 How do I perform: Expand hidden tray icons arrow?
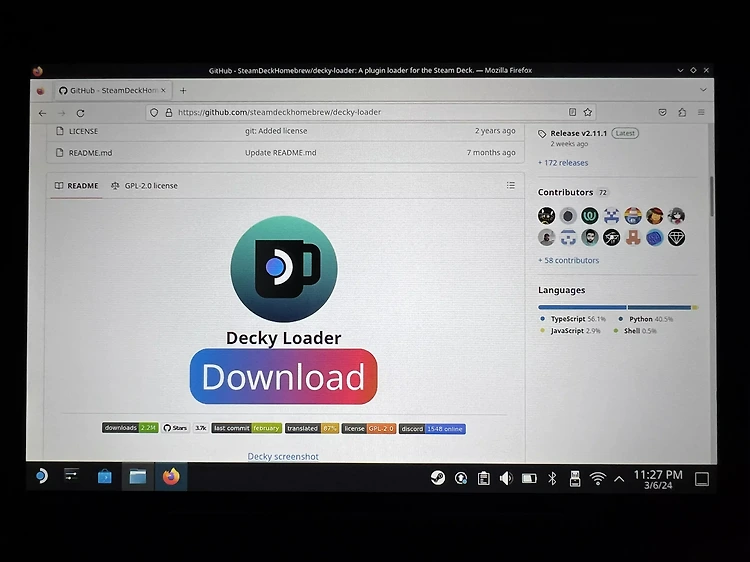click(x=619, y=478)
